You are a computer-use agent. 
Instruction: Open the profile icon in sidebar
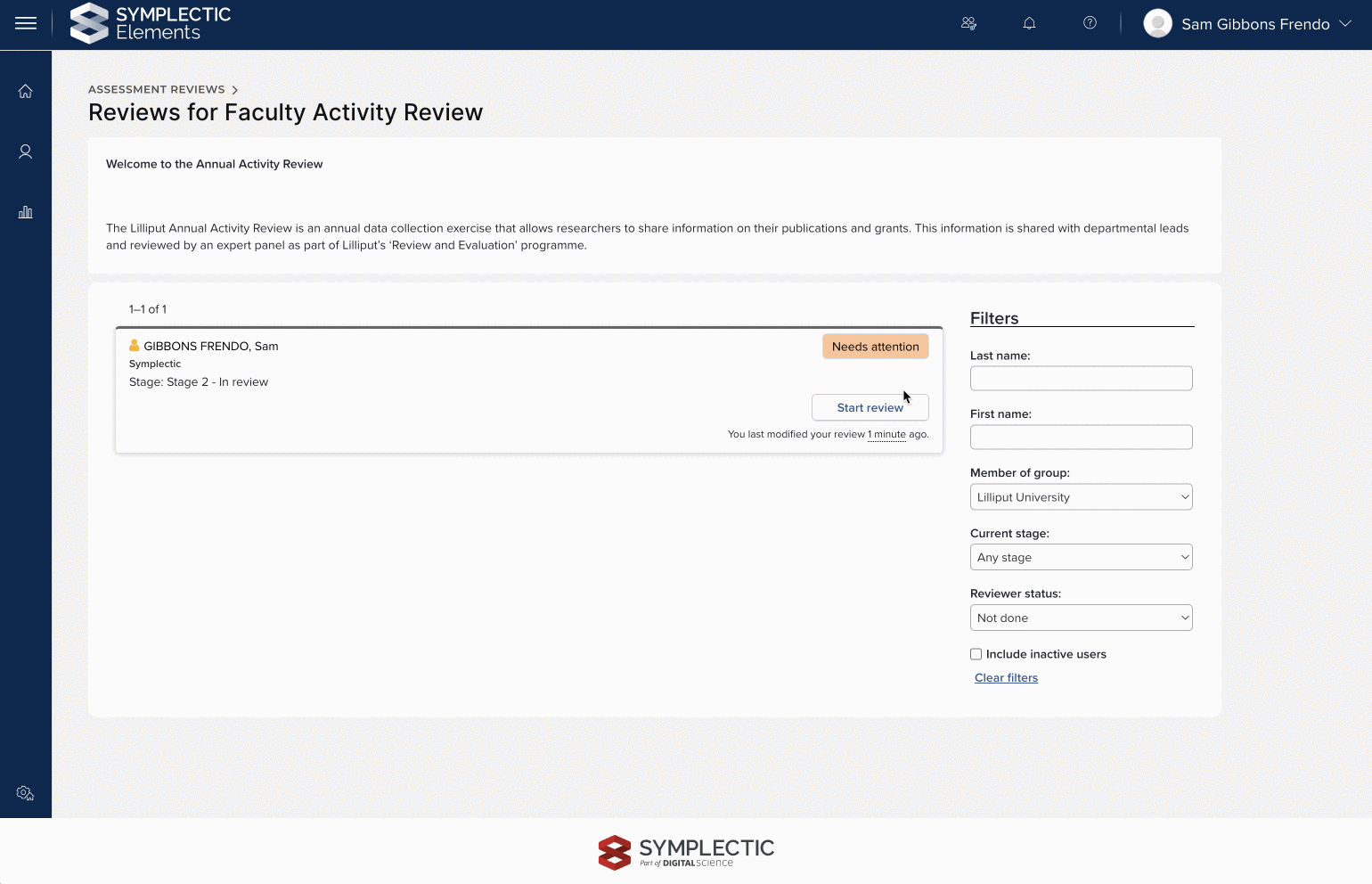pos(26,152)
